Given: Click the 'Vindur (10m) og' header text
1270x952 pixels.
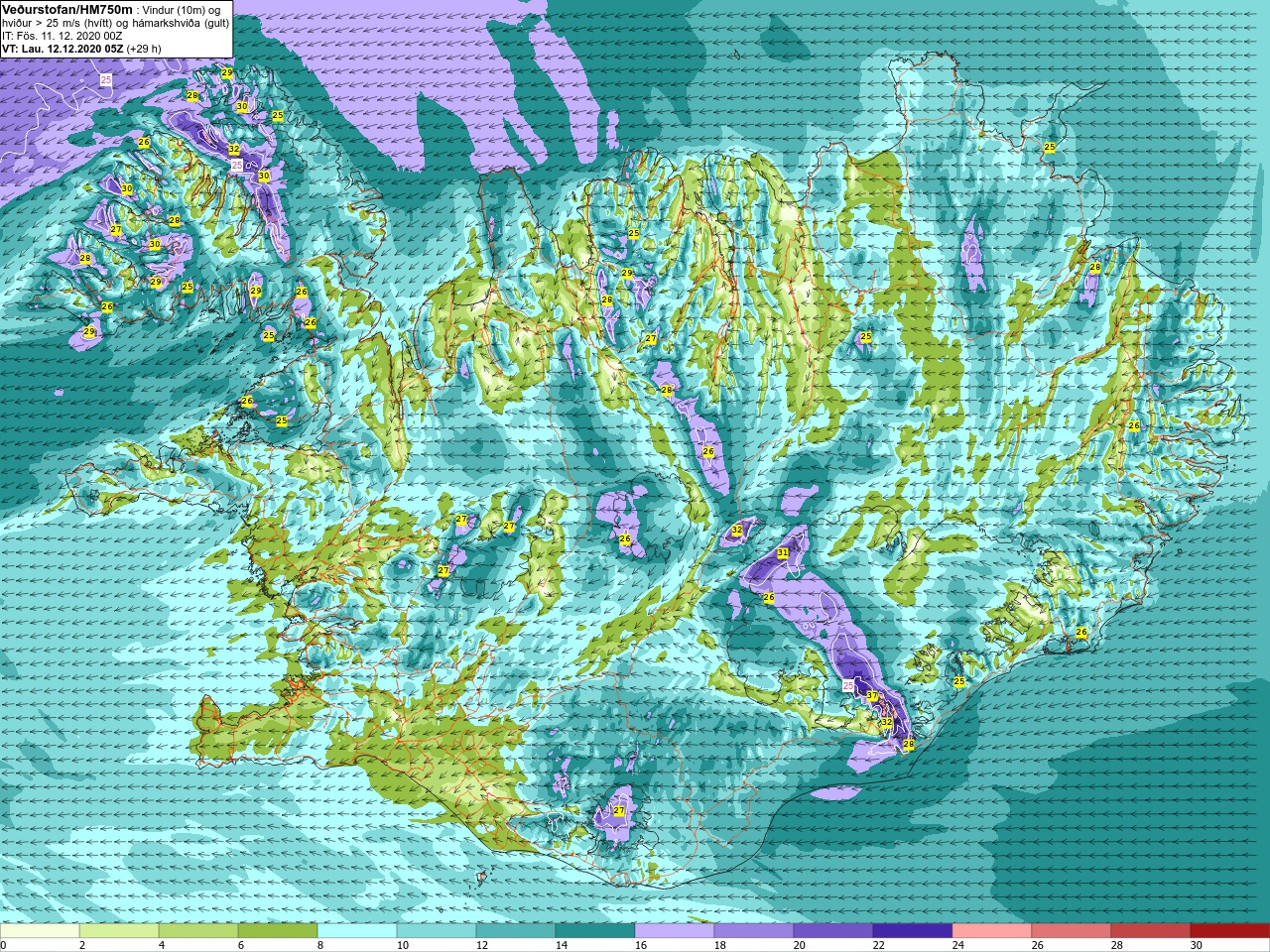Looking at the screenshot, I should coord(182,10).
